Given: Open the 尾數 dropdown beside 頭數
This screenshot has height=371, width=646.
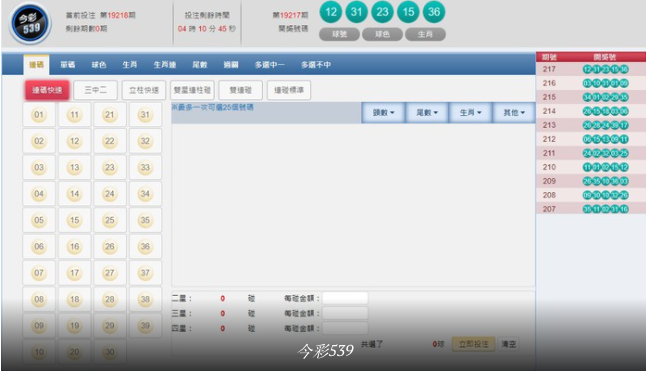Looking at the screenshot, I should tap(427, 112).
